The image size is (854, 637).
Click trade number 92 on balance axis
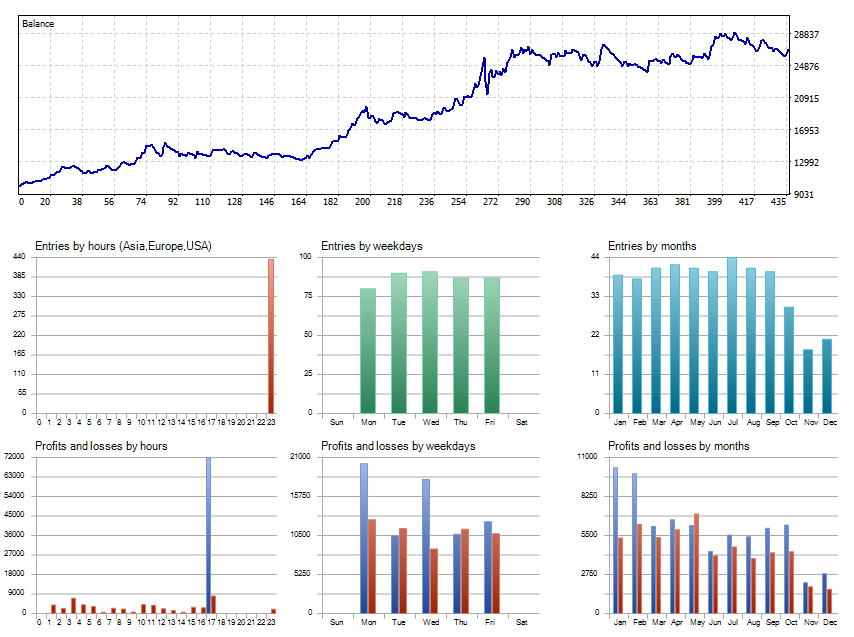173,201
